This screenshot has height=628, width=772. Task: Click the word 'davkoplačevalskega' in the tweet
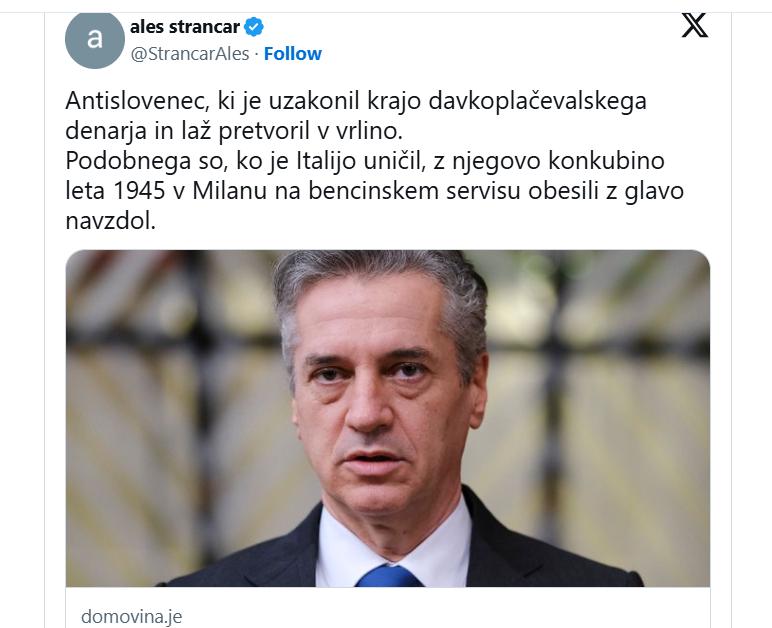point(537,101)
